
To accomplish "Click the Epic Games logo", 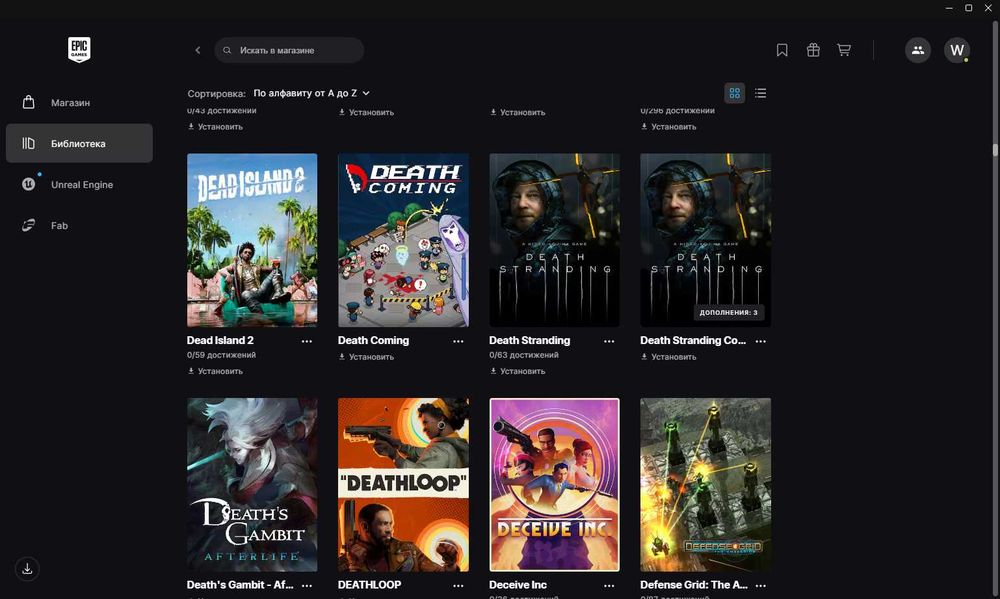I will click(x=79, y=49).
